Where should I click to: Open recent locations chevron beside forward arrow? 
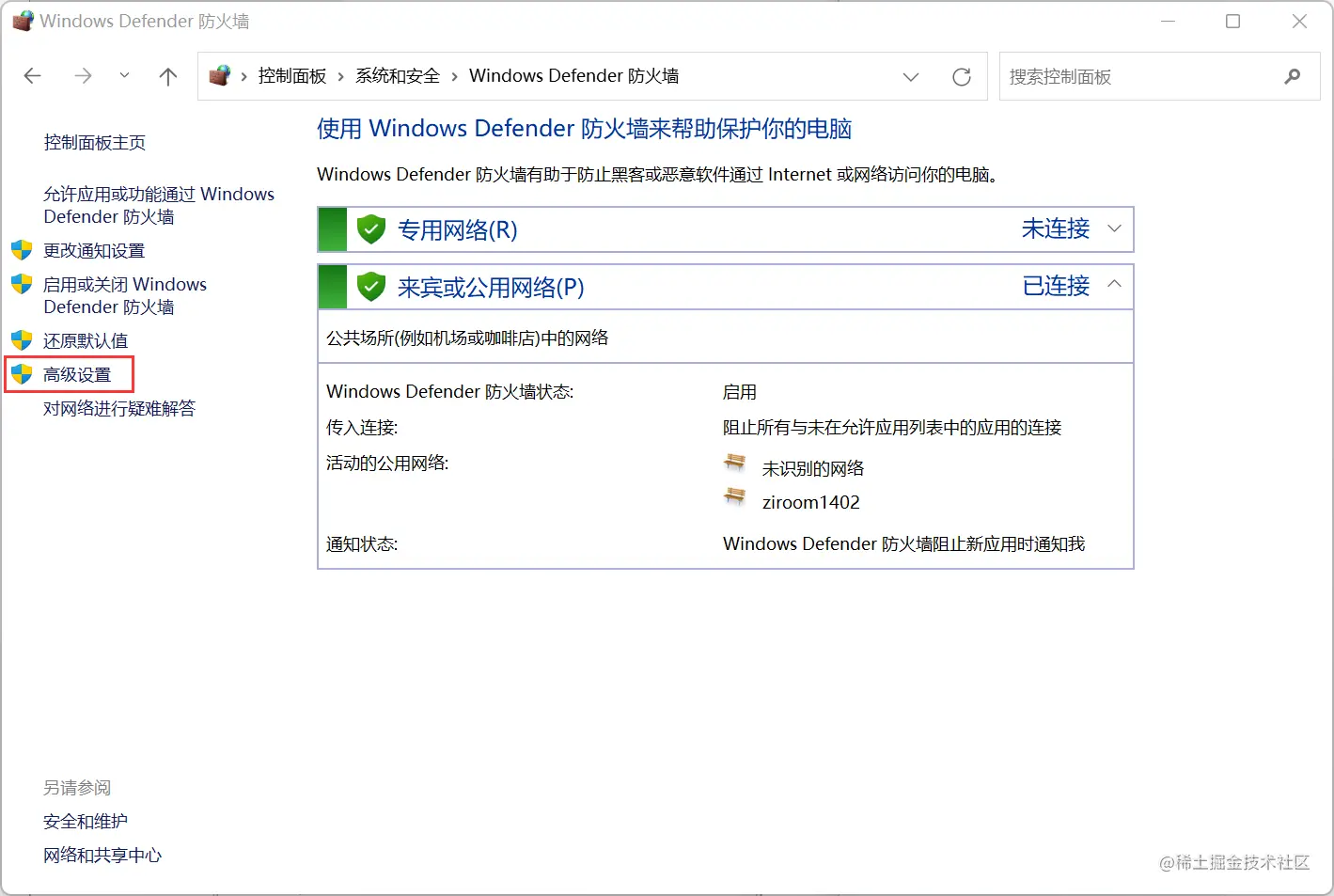[124, 76]
